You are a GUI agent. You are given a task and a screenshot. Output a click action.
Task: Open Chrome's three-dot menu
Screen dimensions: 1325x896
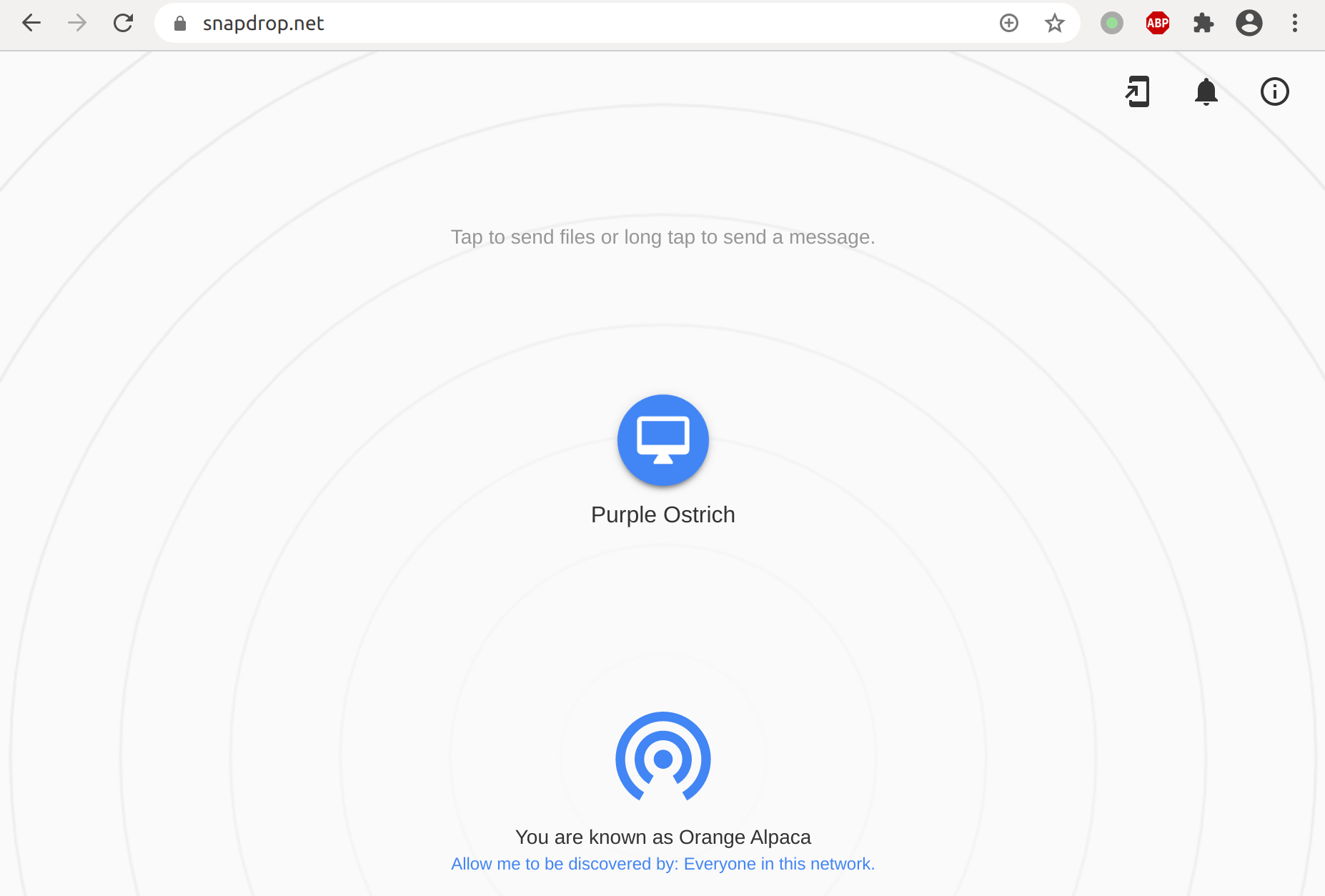(x=1294, y=24)
